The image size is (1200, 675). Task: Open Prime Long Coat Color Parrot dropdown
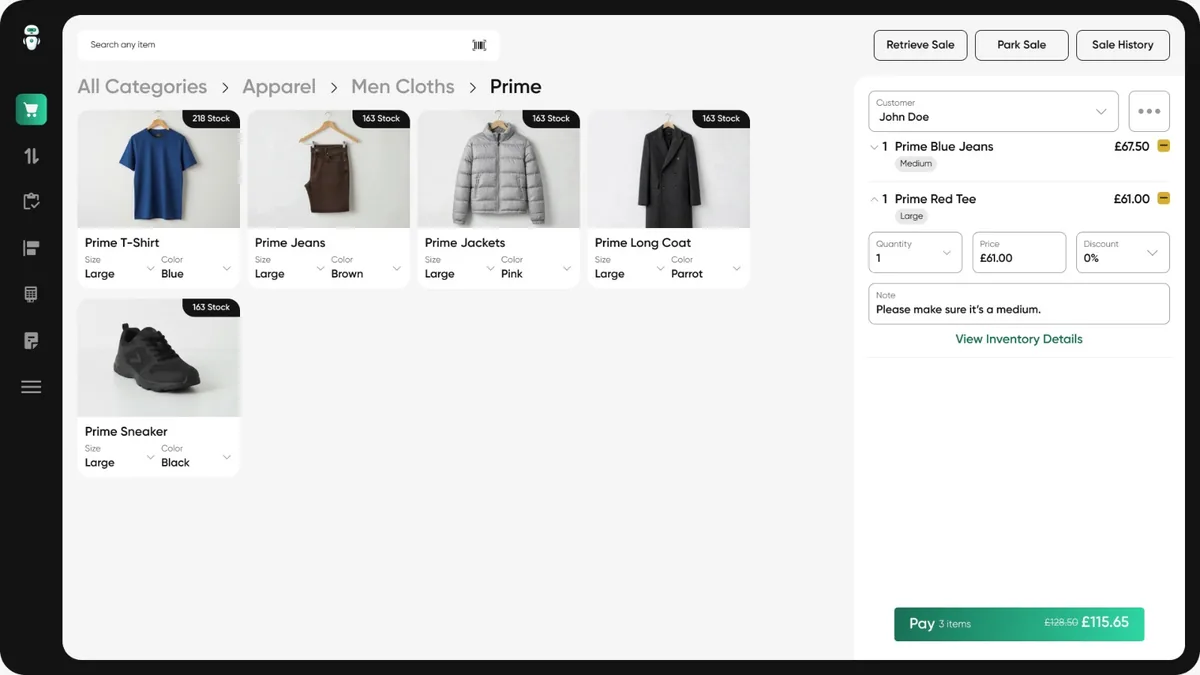pyautogui.click(x=706, y=267)
